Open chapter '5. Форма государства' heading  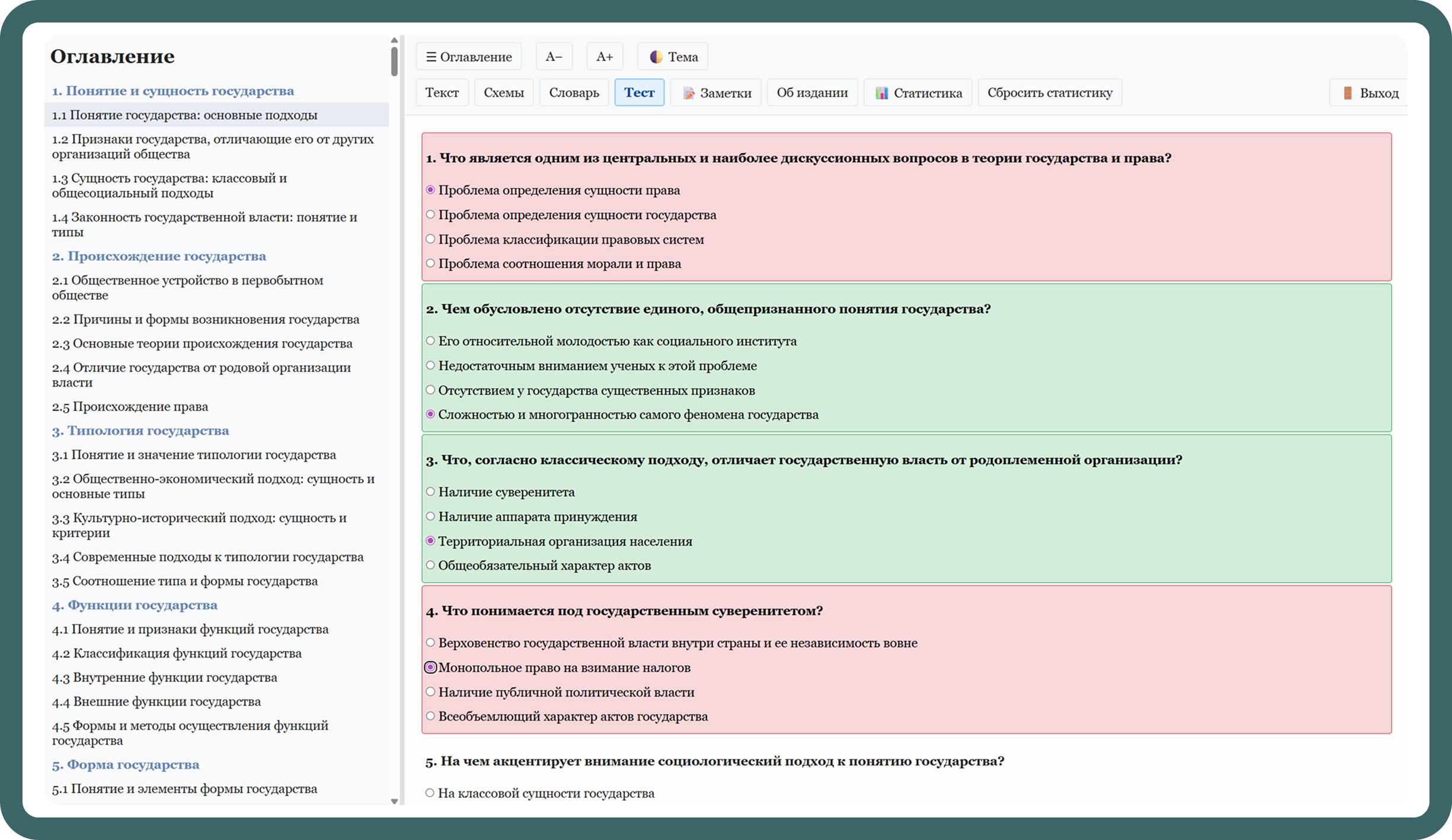(126, 764)
